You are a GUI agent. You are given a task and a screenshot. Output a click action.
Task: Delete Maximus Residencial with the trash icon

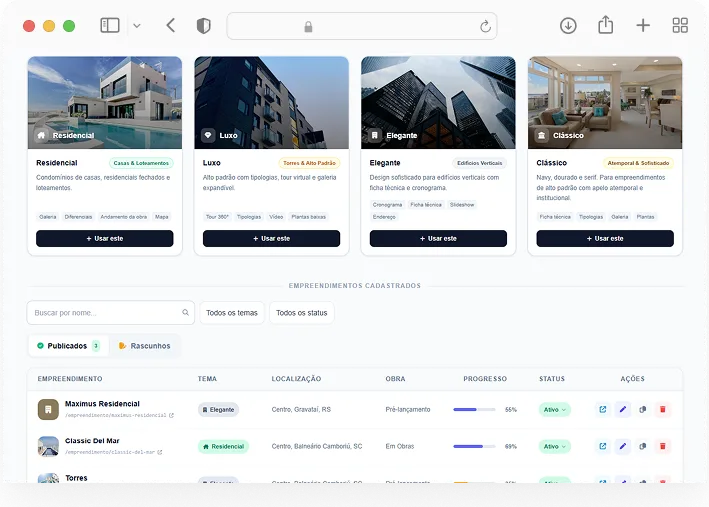click(663, 409)
